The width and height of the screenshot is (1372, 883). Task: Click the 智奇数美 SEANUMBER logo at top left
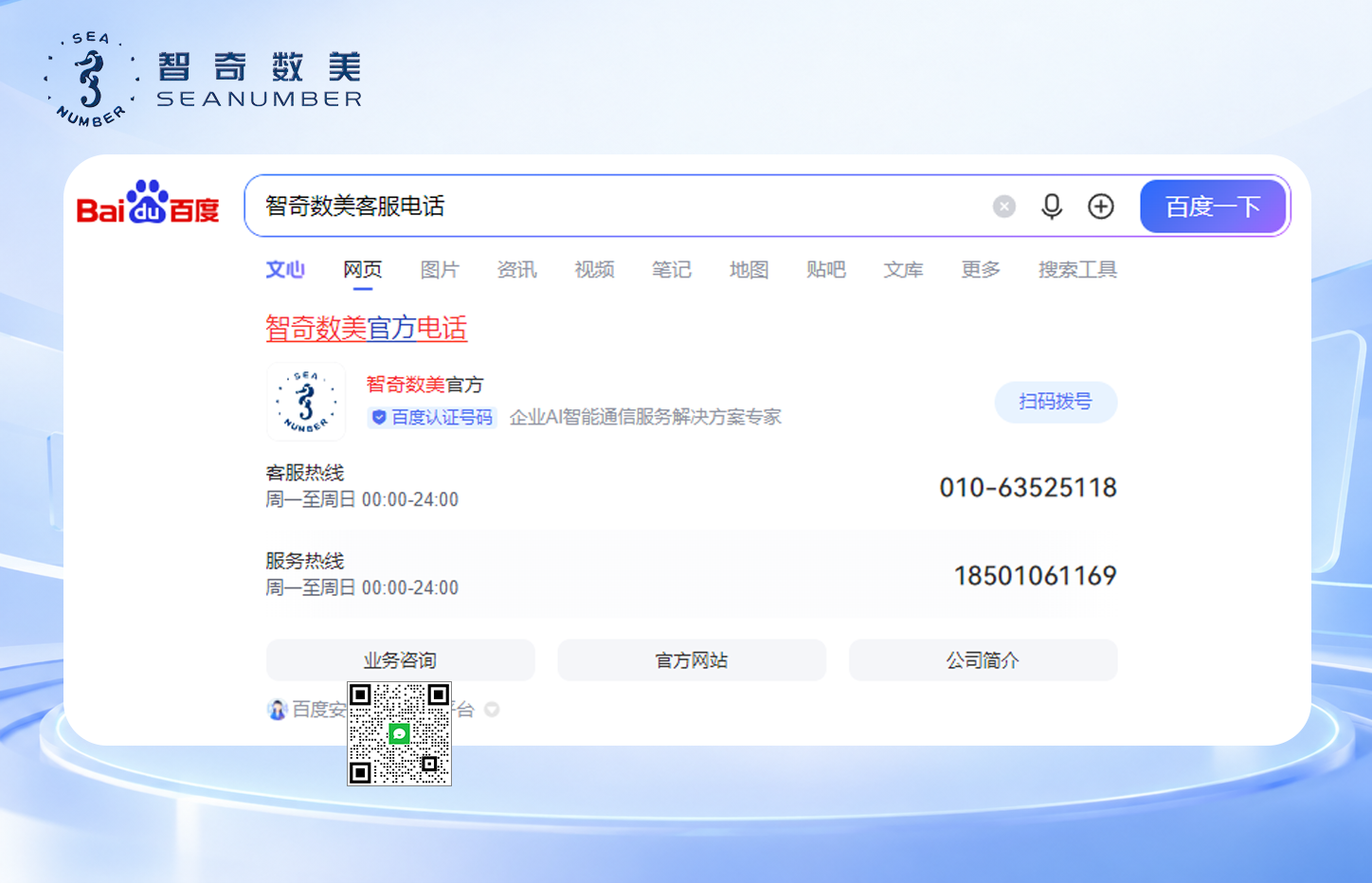coord(203,80)
